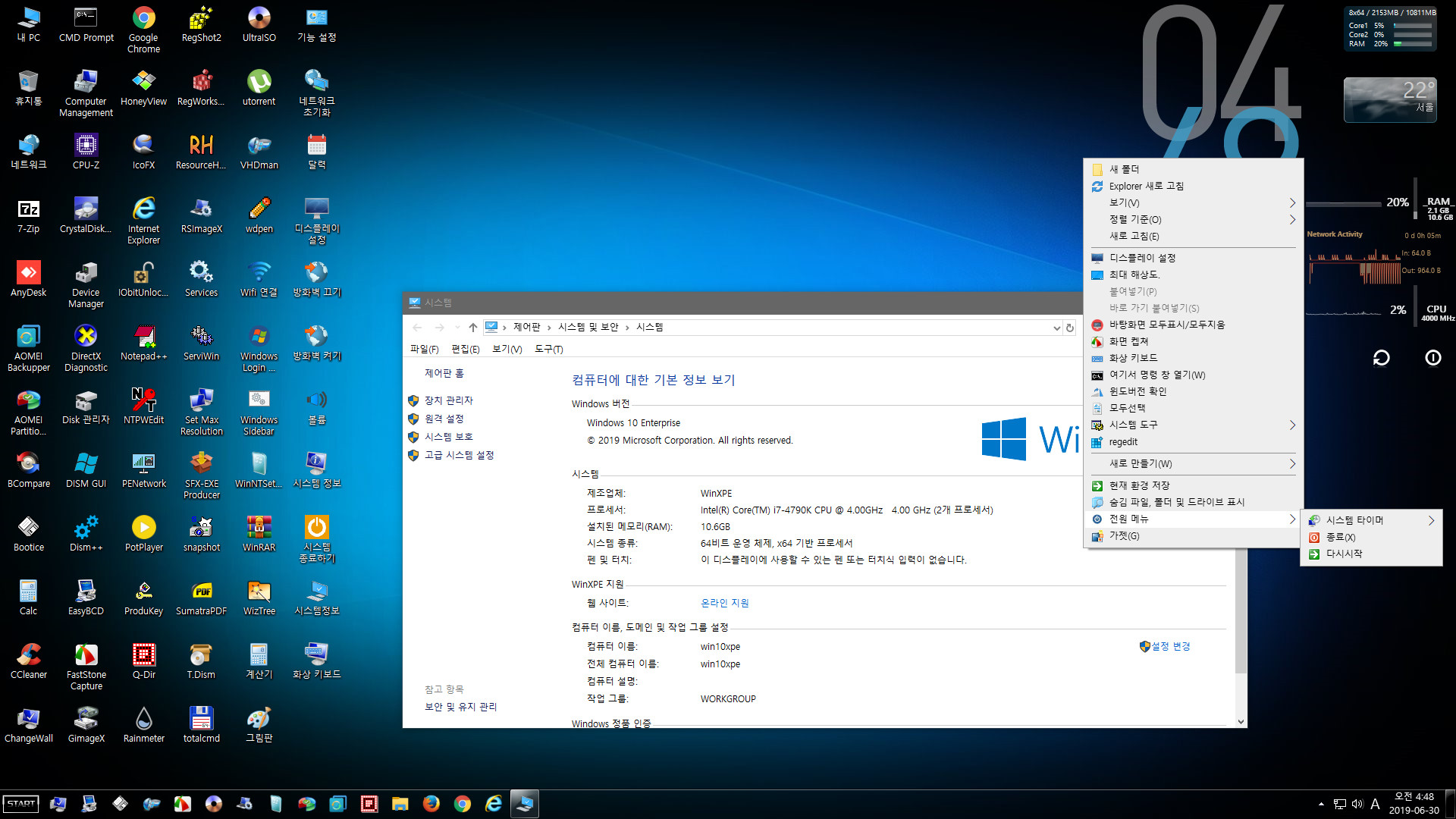Go up one level arrow in 시스템 window
Viewport: 1456px width, 819px height.
point(472,328)
